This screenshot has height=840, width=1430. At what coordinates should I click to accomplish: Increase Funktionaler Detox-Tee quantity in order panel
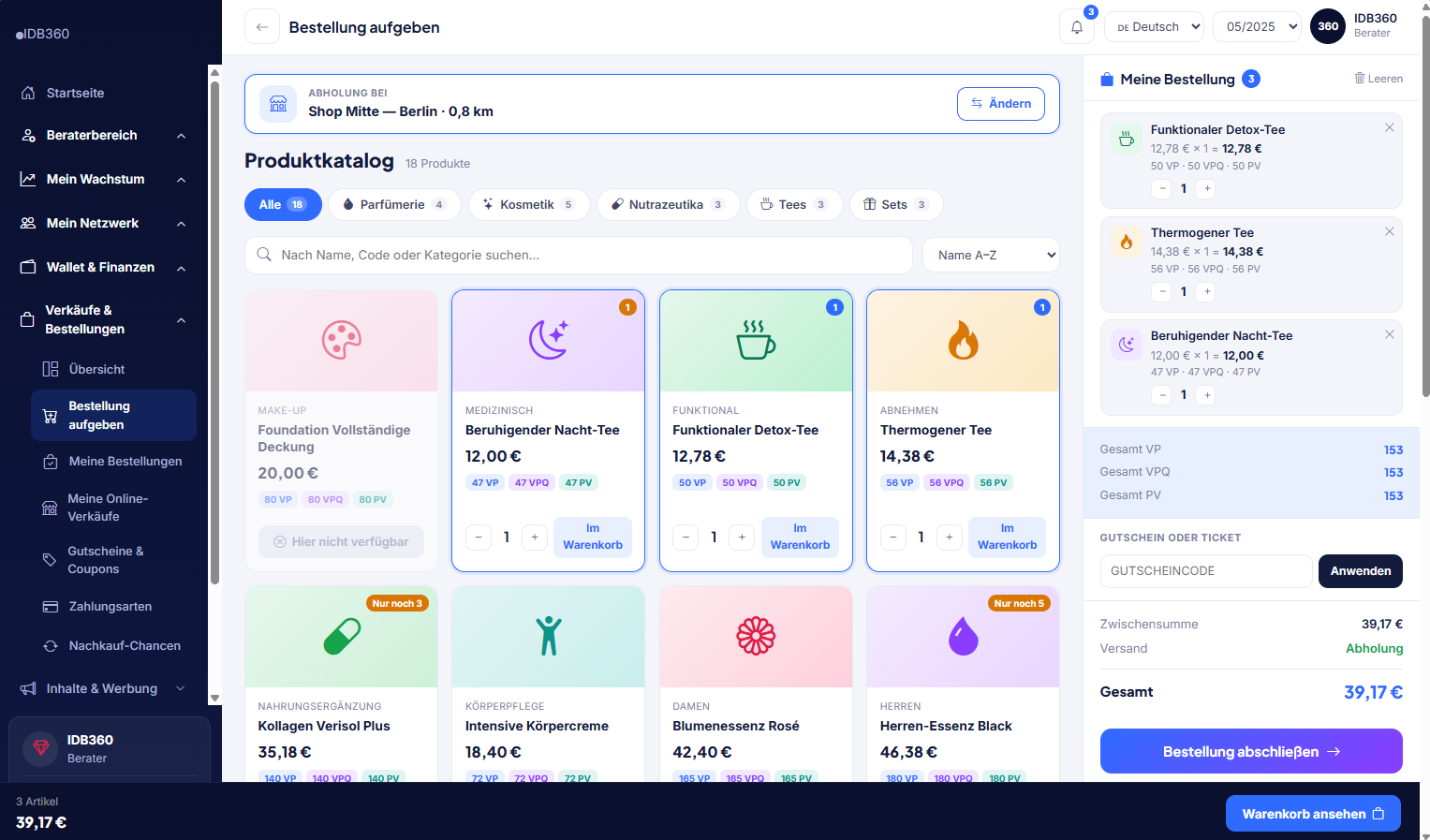coord(1208,188)
